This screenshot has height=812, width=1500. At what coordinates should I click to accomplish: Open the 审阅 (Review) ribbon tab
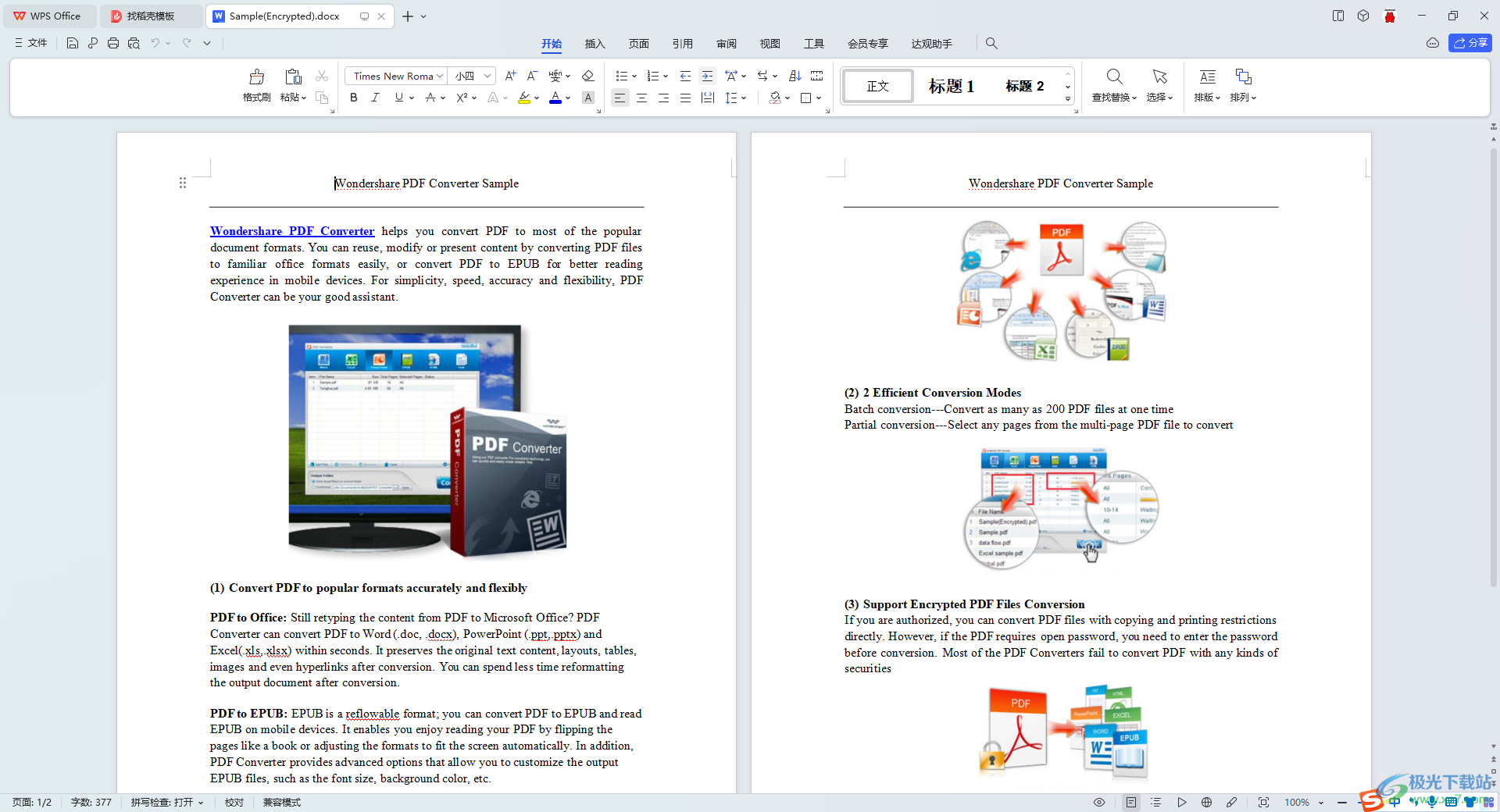click(727, 44)
